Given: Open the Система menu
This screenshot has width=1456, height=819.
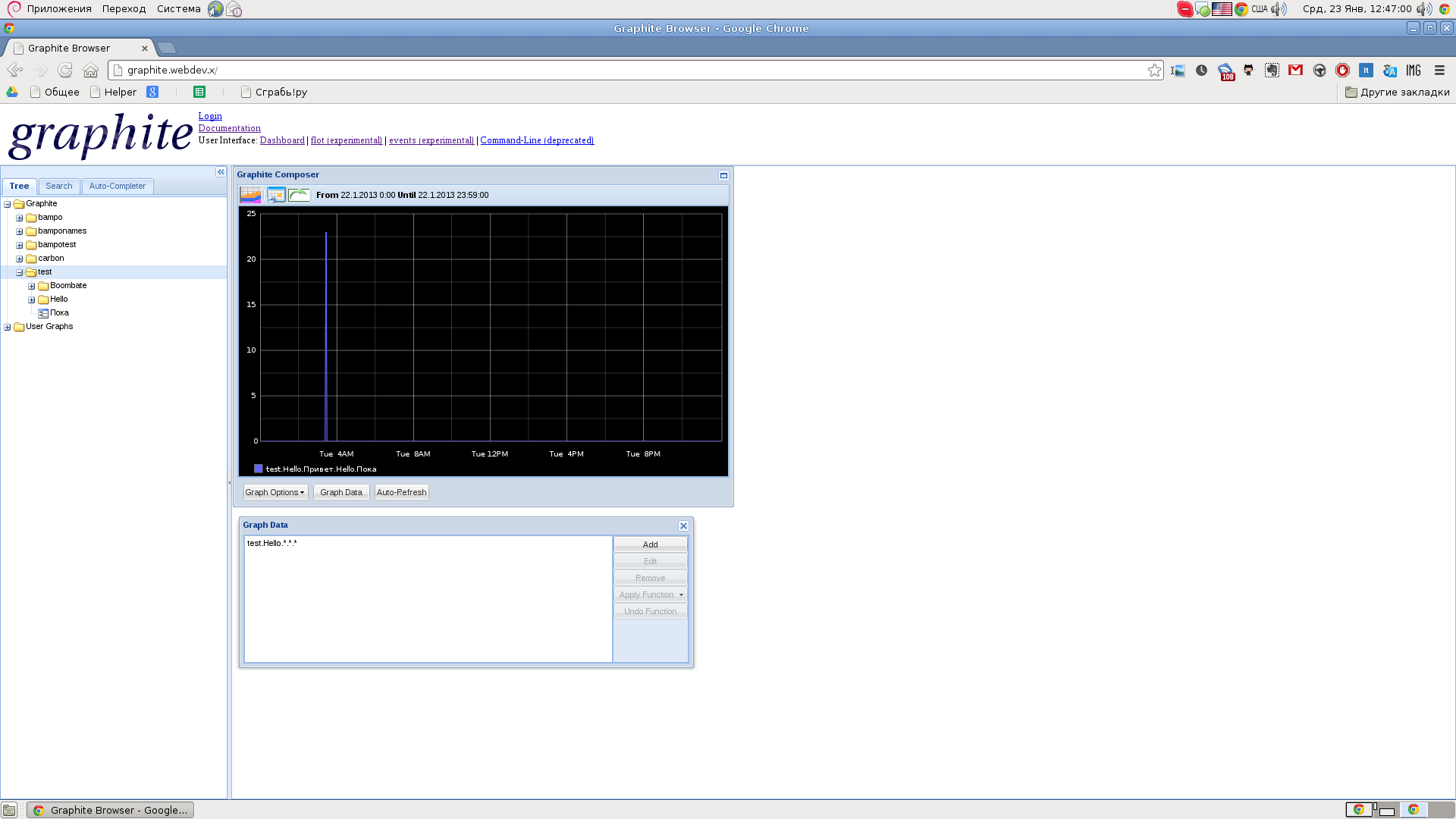Looking at the screenshot, I should pyautogui.click(x=179, y=9).
